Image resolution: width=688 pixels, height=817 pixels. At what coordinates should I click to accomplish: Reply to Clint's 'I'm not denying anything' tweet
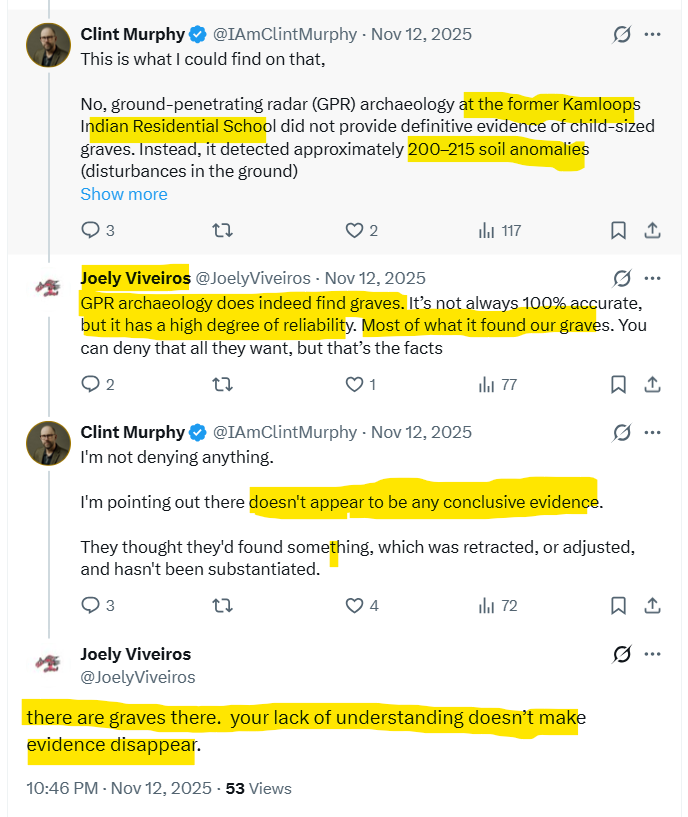(90, 605)
